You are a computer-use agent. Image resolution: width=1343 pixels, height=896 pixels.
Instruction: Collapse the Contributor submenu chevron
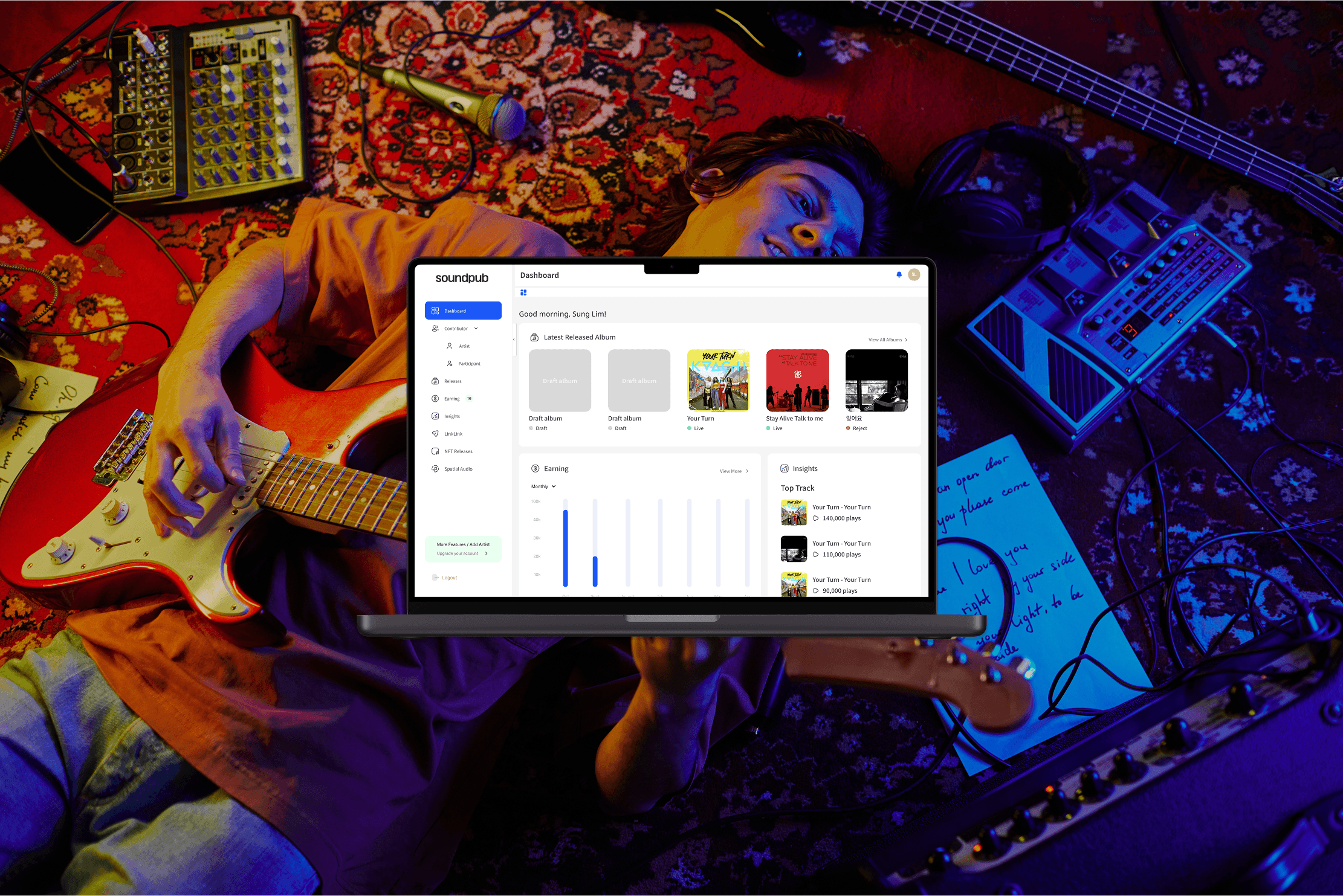point(476,329)
